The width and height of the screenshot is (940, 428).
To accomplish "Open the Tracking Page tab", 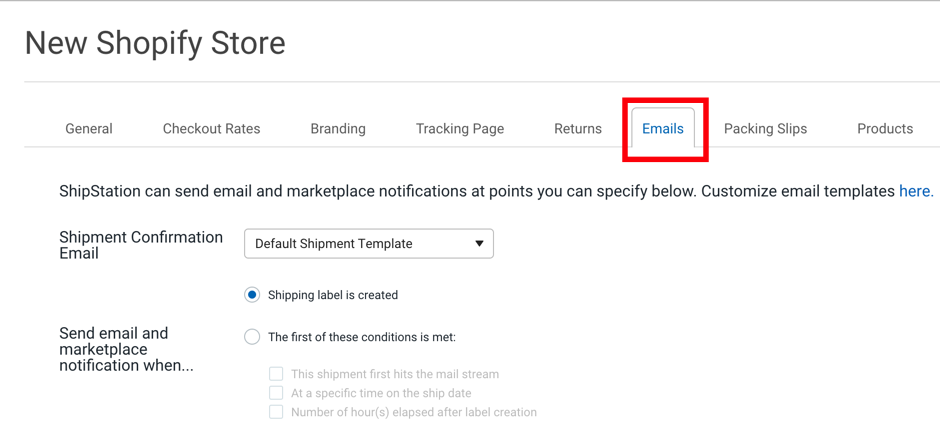I will coord(460,129).
